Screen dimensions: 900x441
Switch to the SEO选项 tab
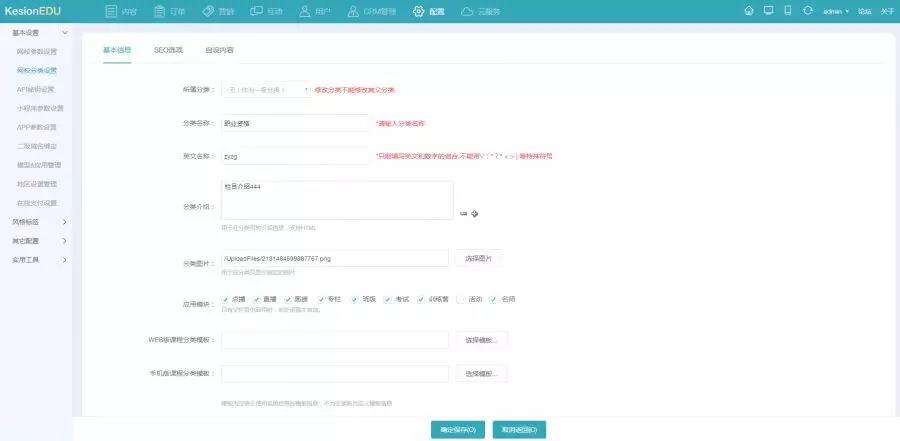click(168, 49)
